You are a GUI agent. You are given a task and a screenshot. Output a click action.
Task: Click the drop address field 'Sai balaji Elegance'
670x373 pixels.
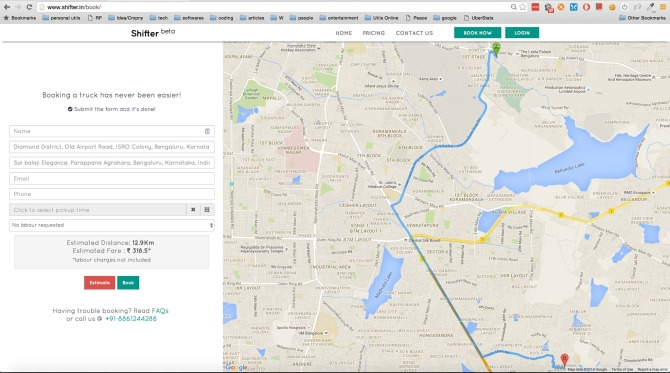coord(112,163)
